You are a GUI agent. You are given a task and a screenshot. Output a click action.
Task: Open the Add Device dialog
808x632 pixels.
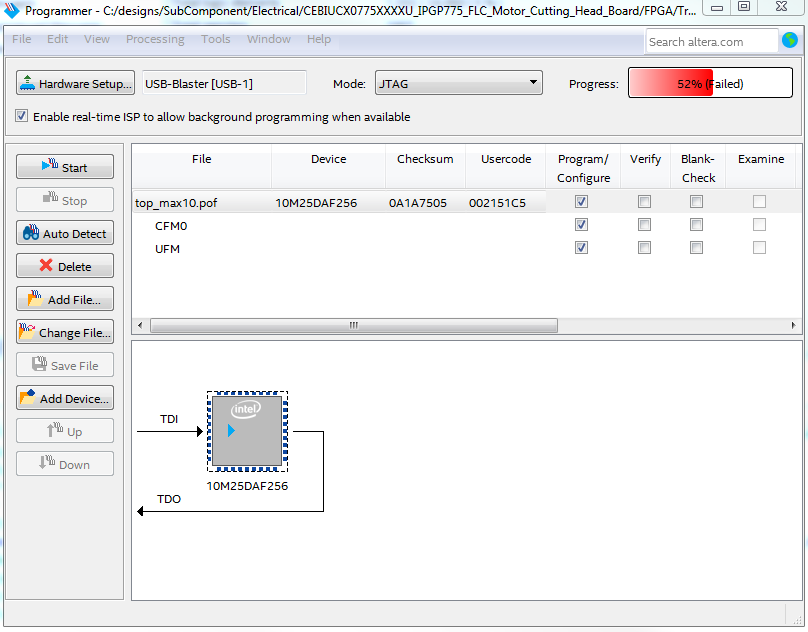click(x=65, y=398)
